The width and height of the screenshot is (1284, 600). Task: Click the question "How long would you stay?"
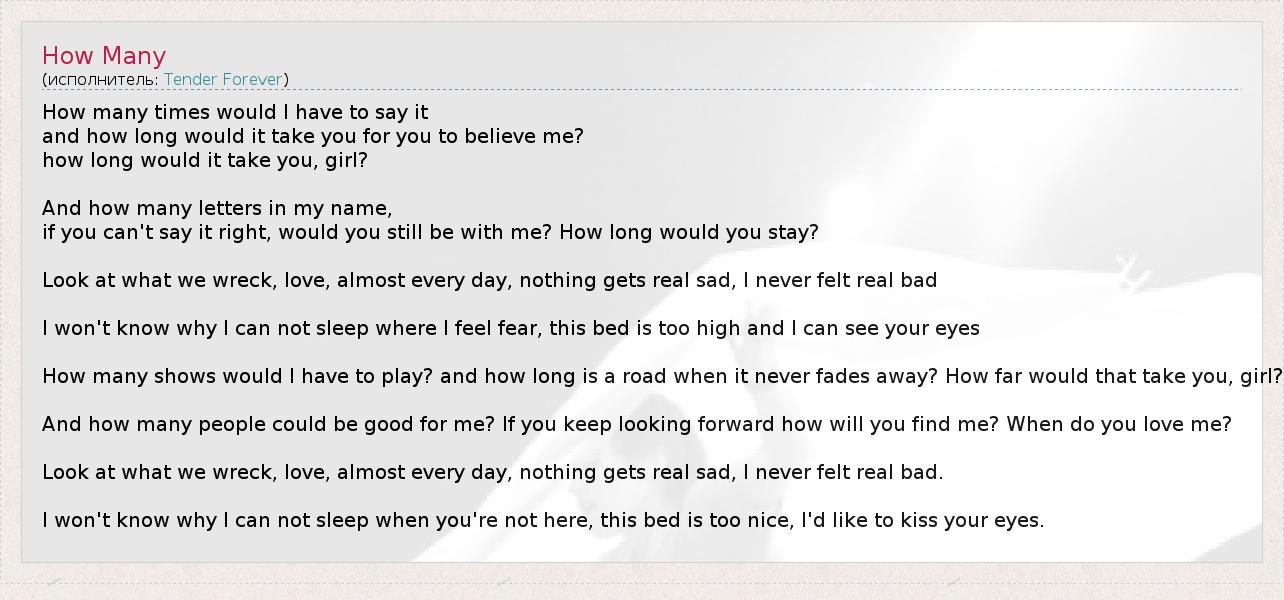point(688,232)
